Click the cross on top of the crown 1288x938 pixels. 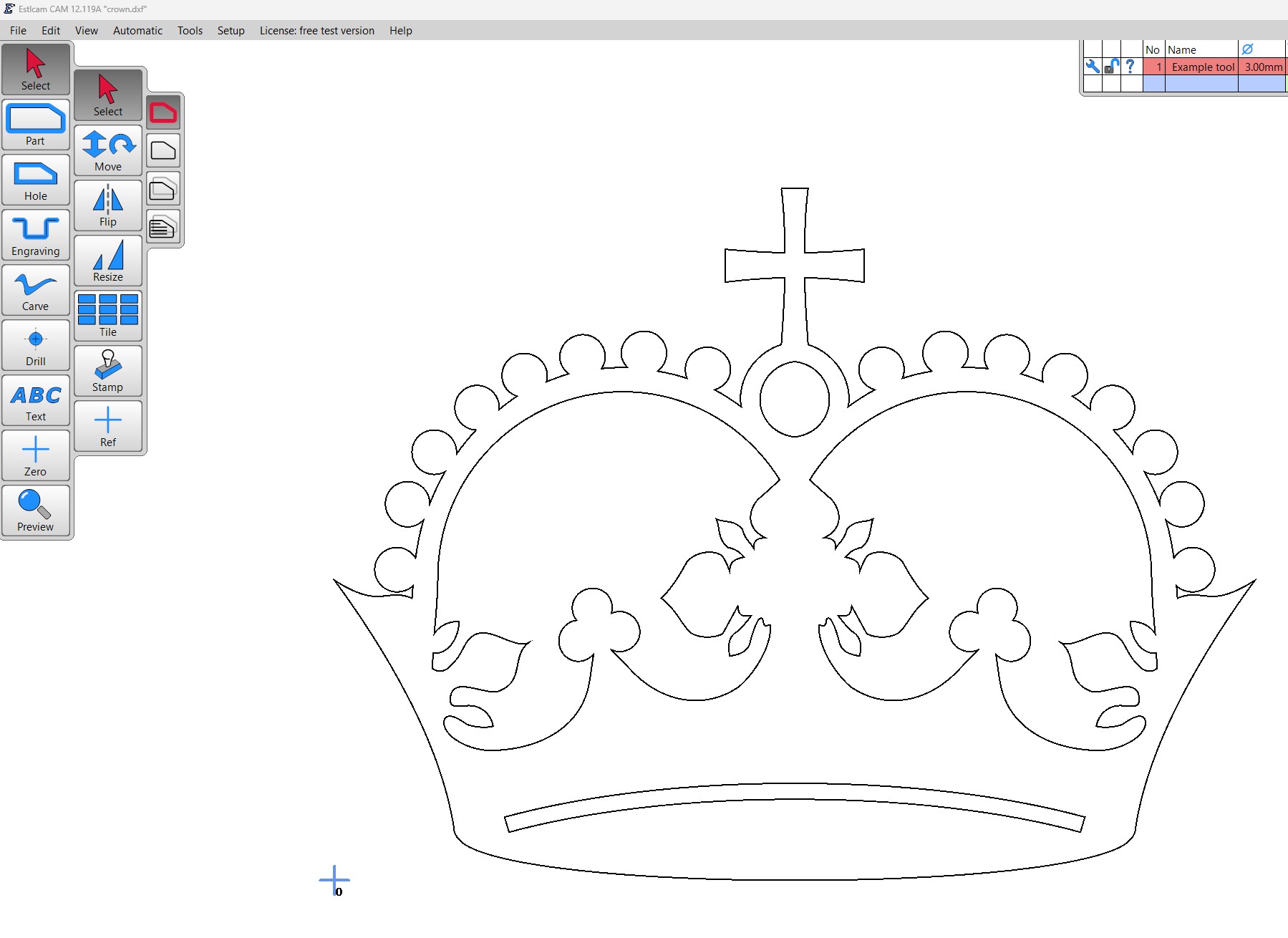(795, 265)
